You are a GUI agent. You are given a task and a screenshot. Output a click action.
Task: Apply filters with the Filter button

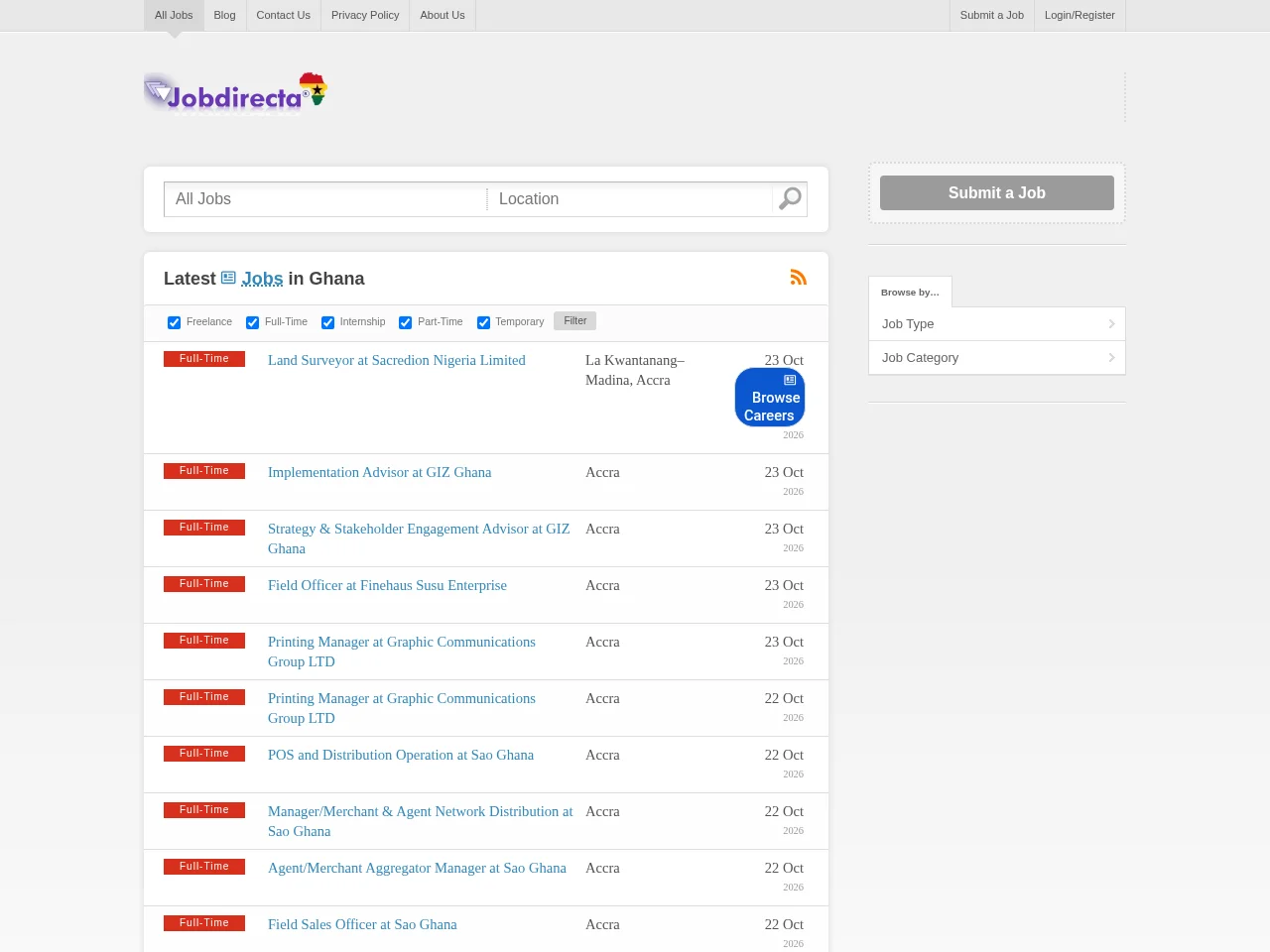[575, 321]
